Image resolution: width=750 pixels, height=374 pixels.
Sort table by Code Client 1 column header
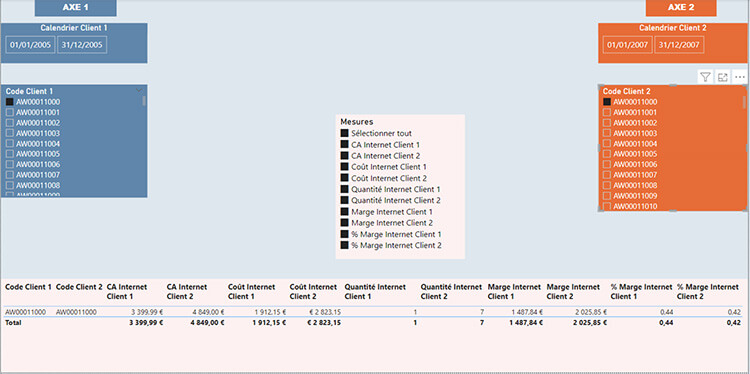28,287
